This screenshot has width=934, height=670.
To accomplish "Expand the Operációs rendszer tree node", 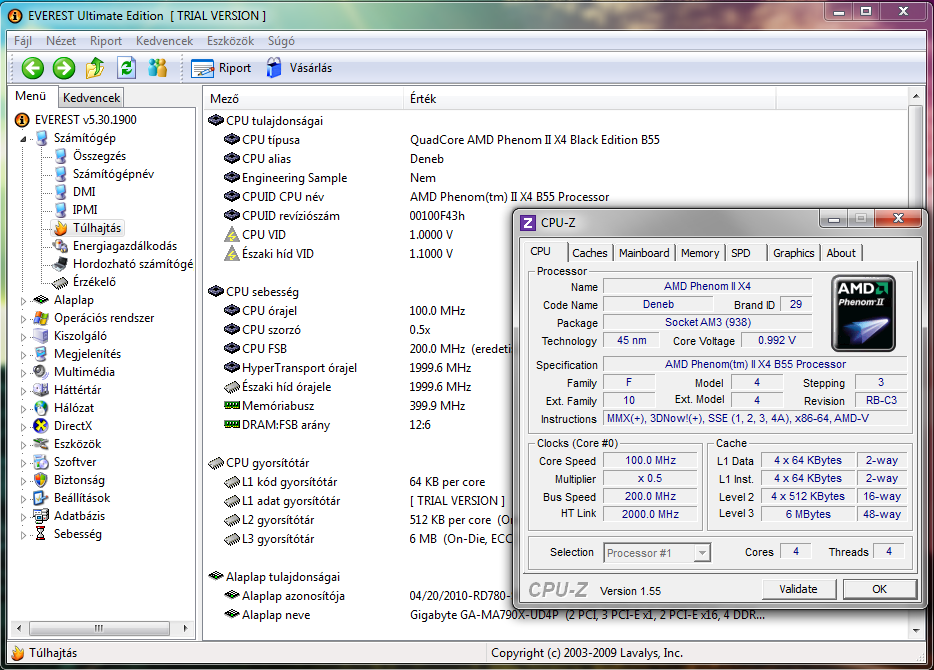I will tap(23, 319).
